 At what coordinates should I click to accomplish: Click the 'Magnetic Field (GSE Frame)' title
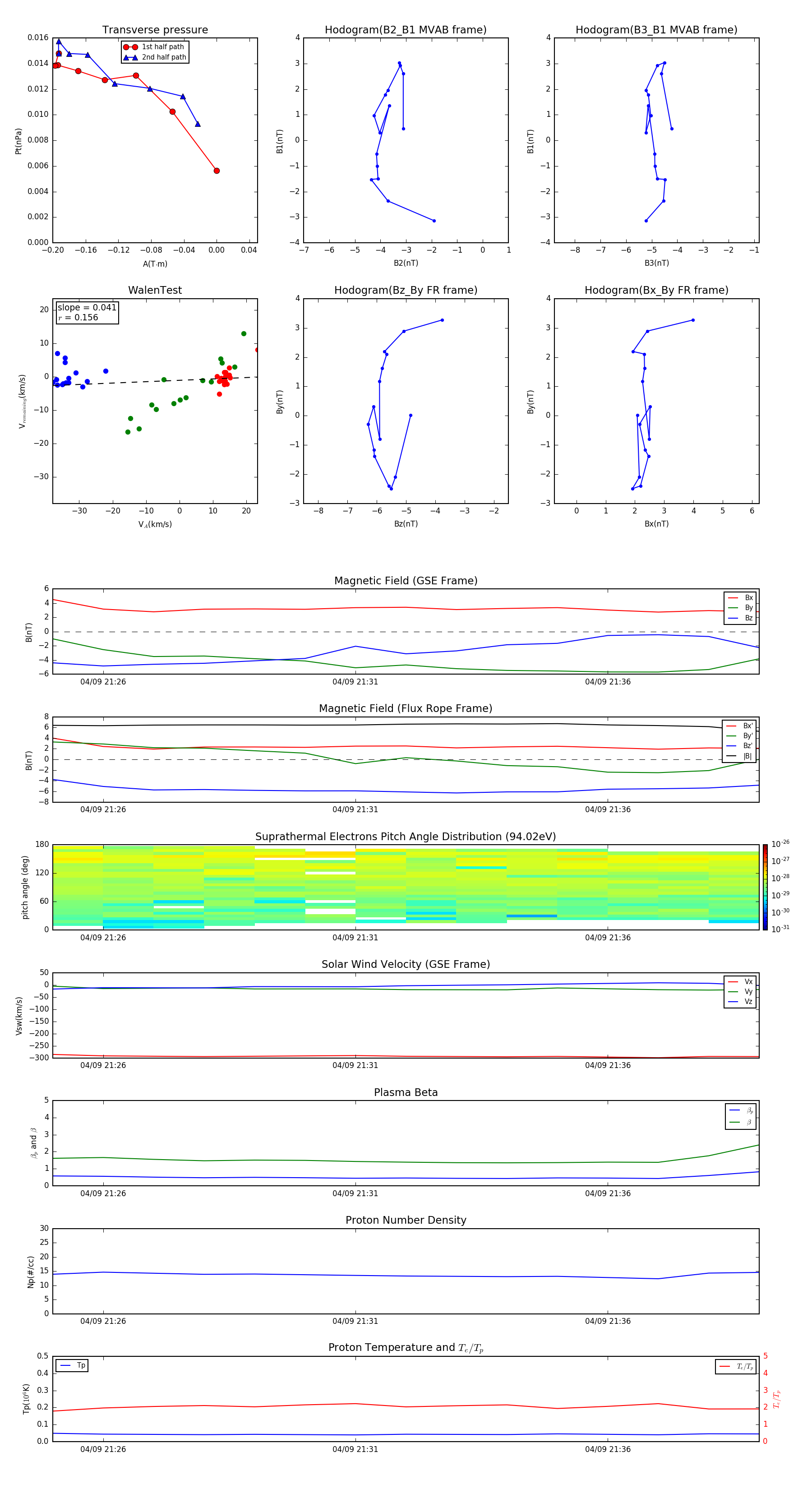tap(406, 581)
